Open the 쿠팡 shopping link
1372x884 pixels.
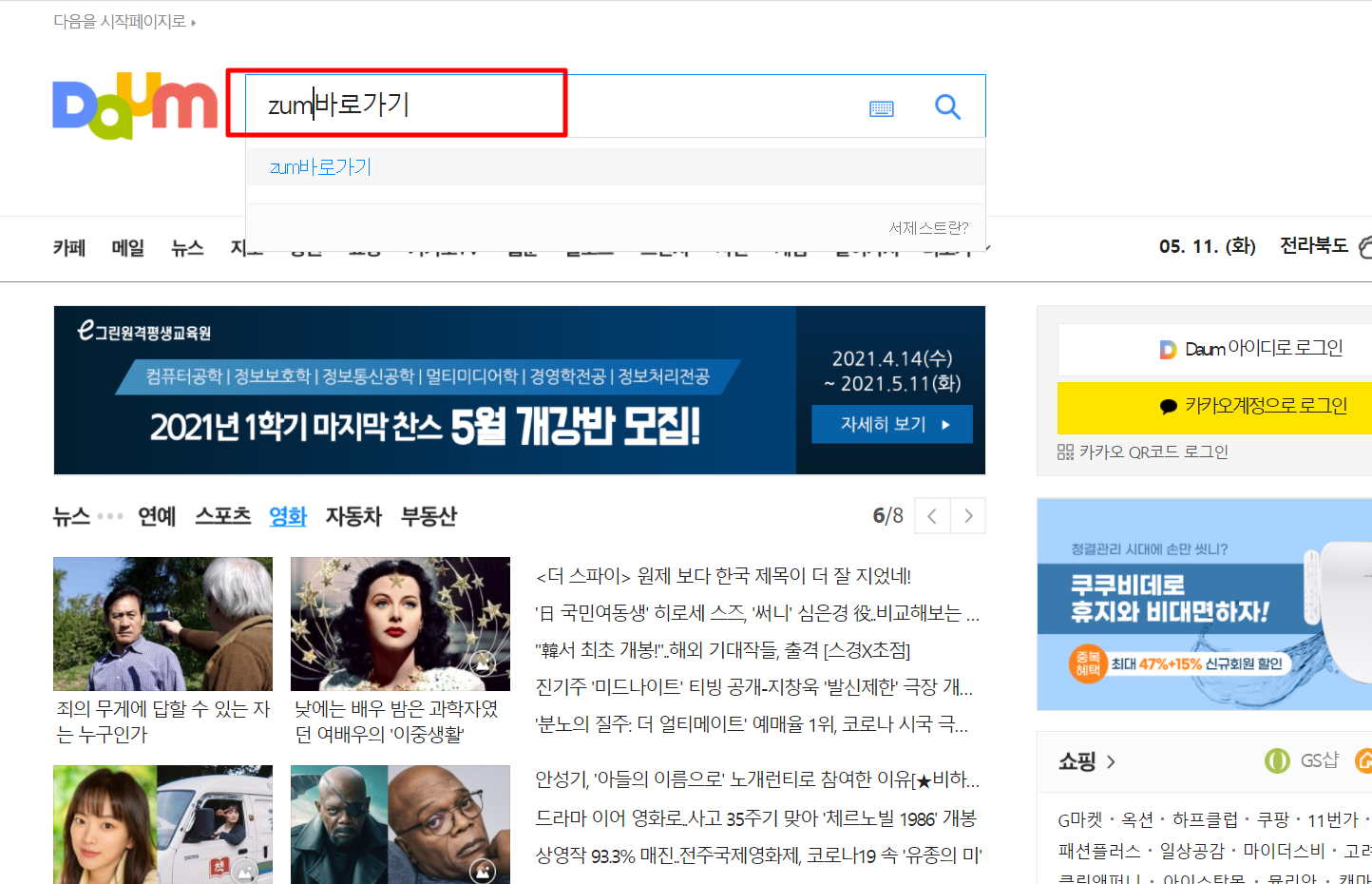(x=1273, y=819)
